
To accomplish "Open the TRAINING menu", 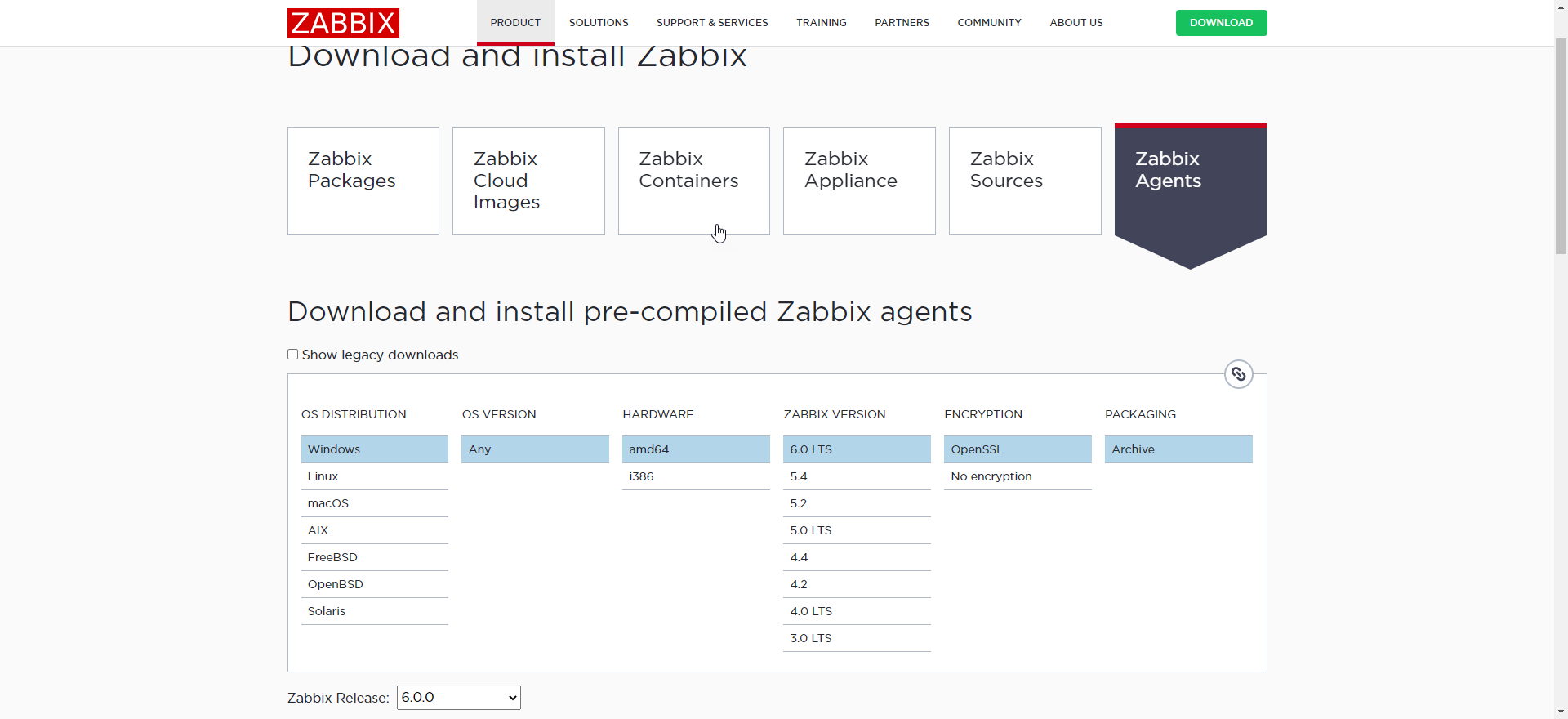I will (x=822, y=23).
